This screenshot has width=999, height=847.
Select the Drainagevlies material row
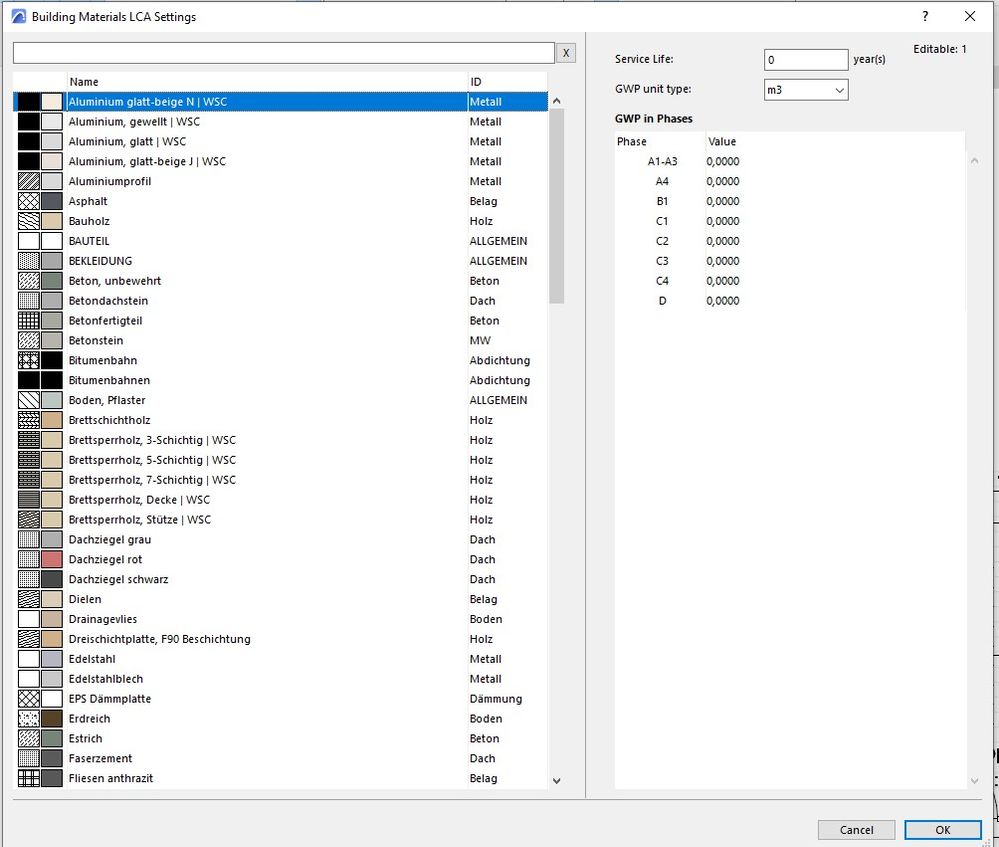coord(280,619)
